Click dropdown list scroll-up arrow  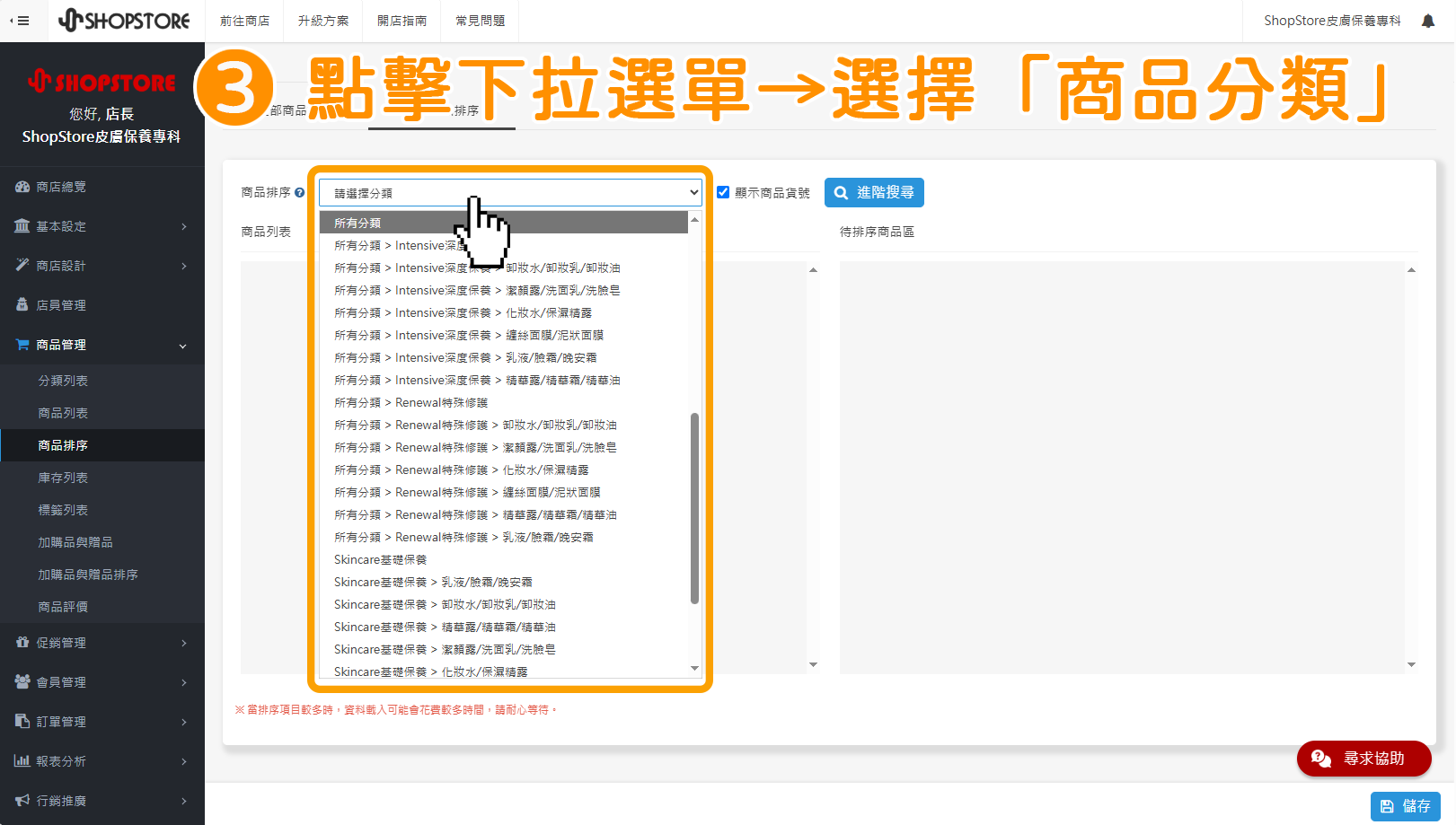coord(694,219)
